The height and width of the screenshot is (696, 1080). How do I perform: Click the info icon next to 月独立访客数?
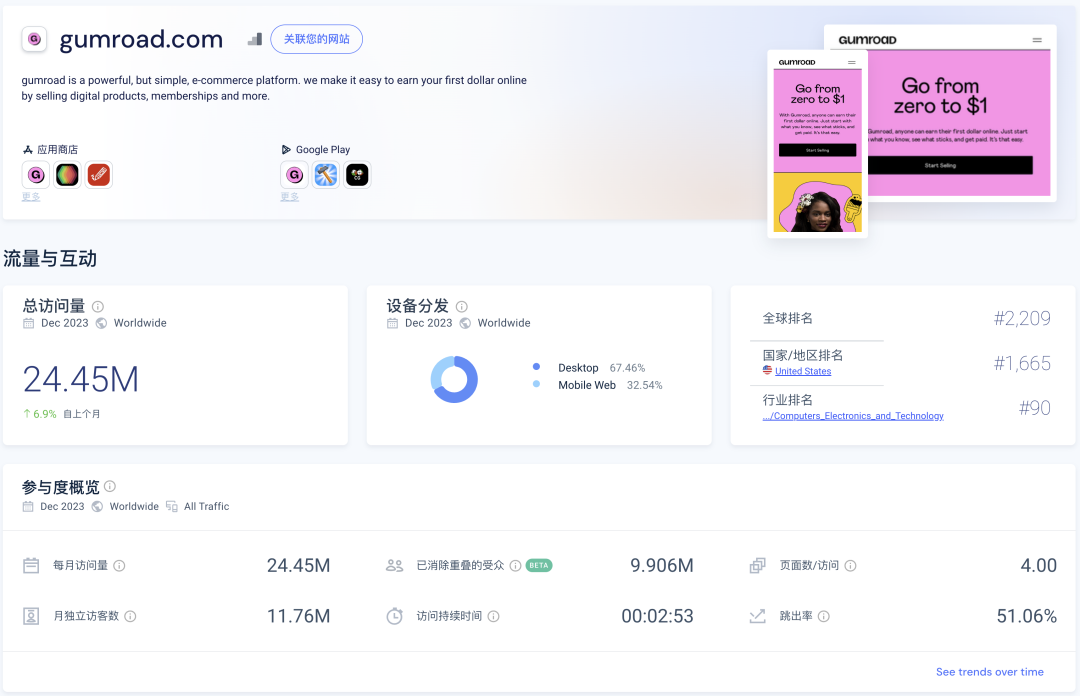[130, 617]
